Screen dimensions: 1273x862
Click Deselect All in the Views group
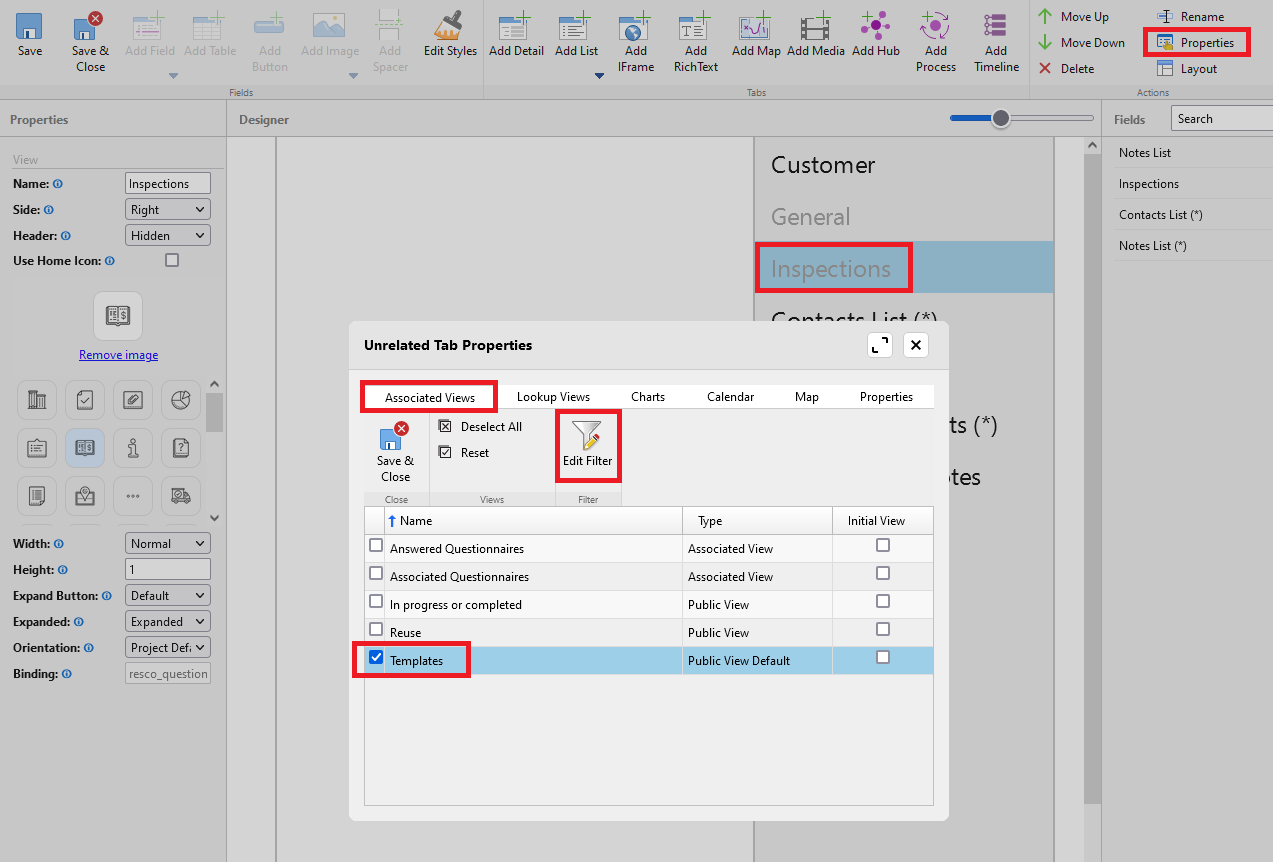[x=481, y=427]
